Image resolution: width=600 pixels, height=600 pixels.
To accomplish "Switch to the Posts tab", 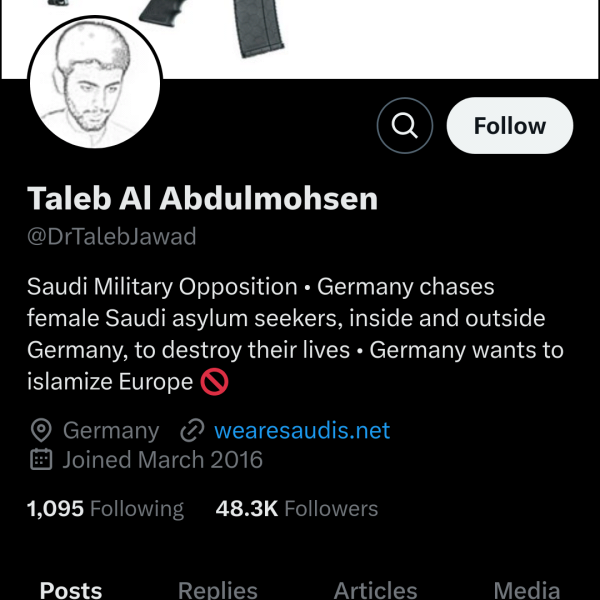I will pyautogui.click(x=71, y=589).
